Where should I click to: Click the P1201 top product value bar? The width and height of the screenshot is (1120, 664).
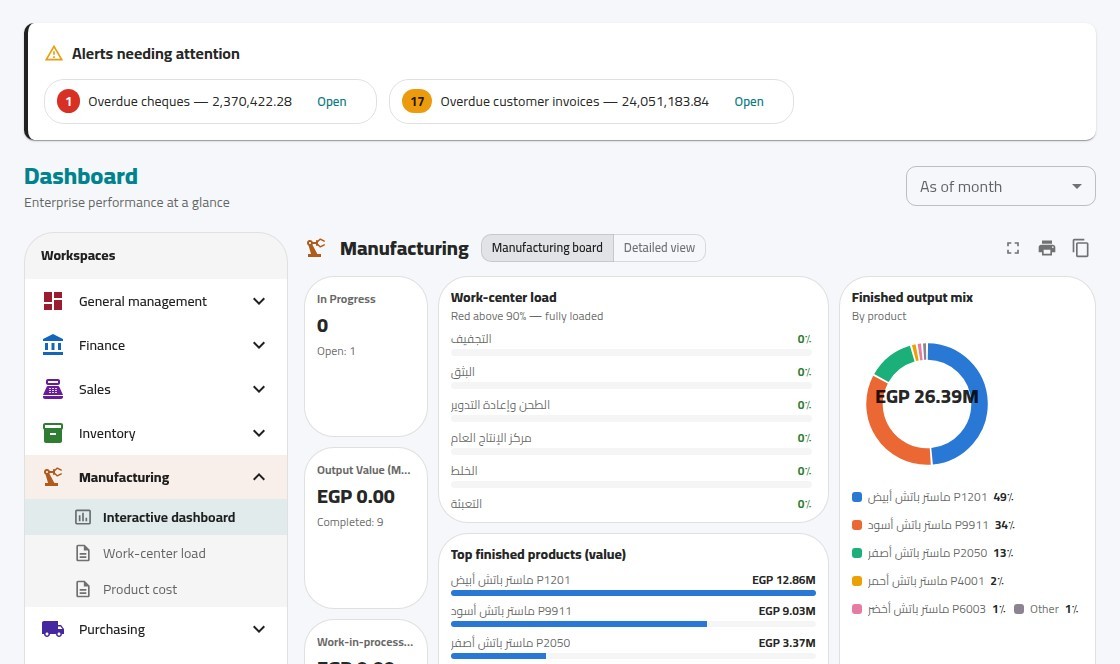[633, 593]
